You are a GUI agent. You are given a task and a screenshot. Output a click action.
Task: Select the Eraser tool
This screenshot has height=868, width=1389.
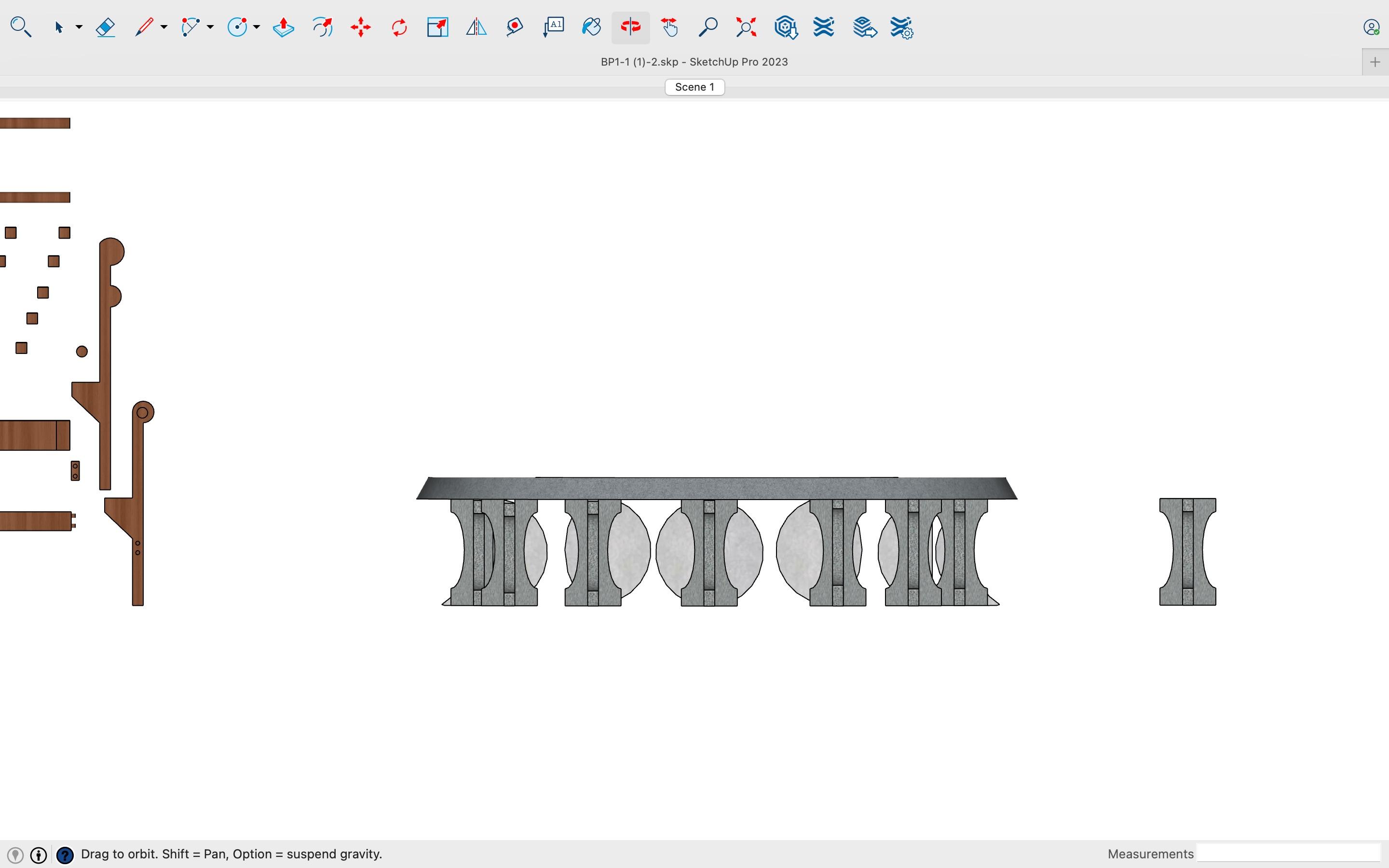(x=106, y=27)
